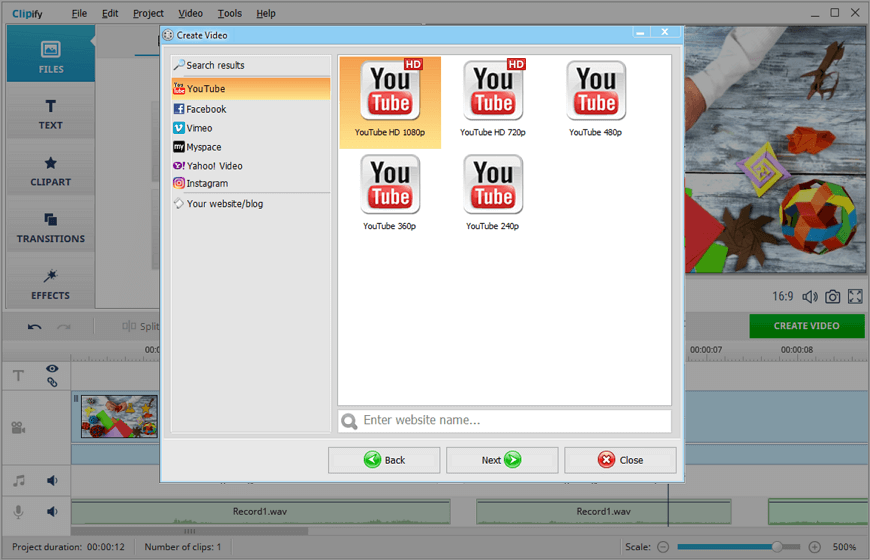Minimize the Create Video dialog
Viewport: 870px width, 560px height.
coord(640,33)
